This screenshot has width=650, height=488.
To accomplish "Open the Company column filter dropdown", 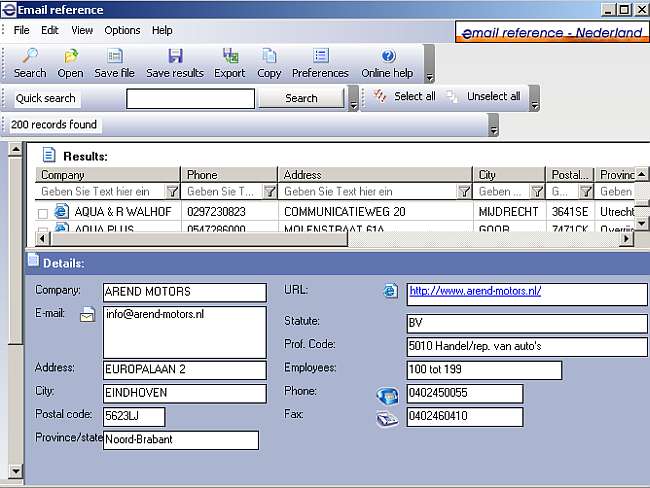I will [x=171, y=191].
